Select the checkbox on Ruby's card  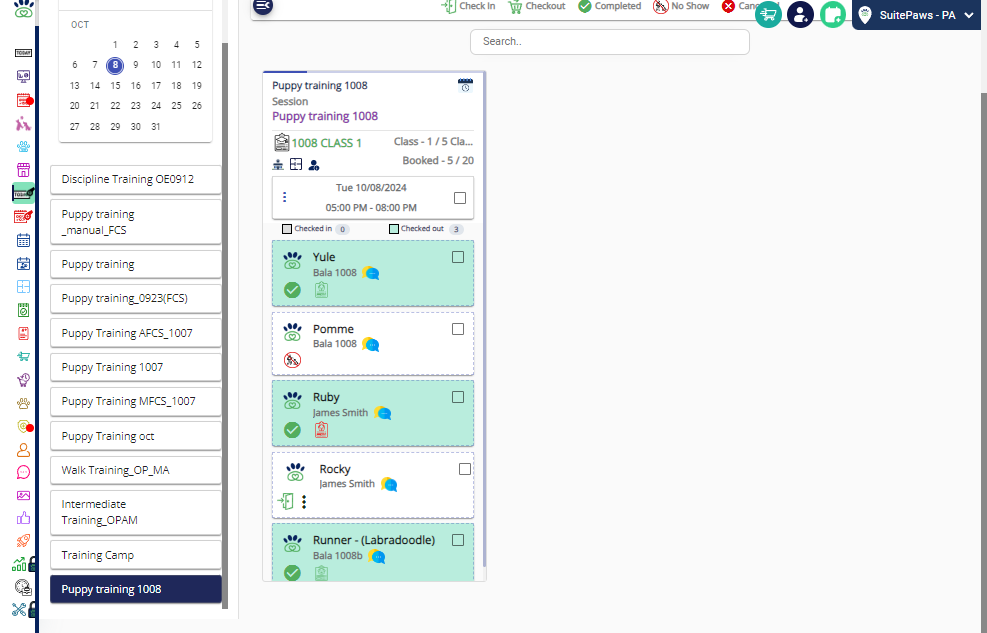click(458, 397)
